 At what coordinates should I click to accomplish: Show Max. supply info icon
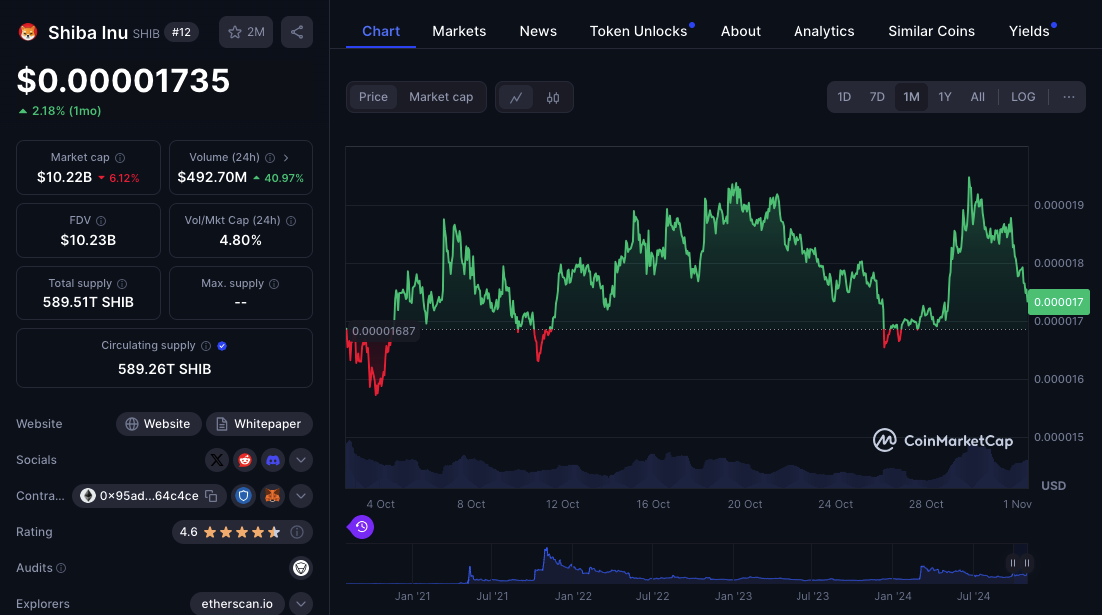[274, 284]
